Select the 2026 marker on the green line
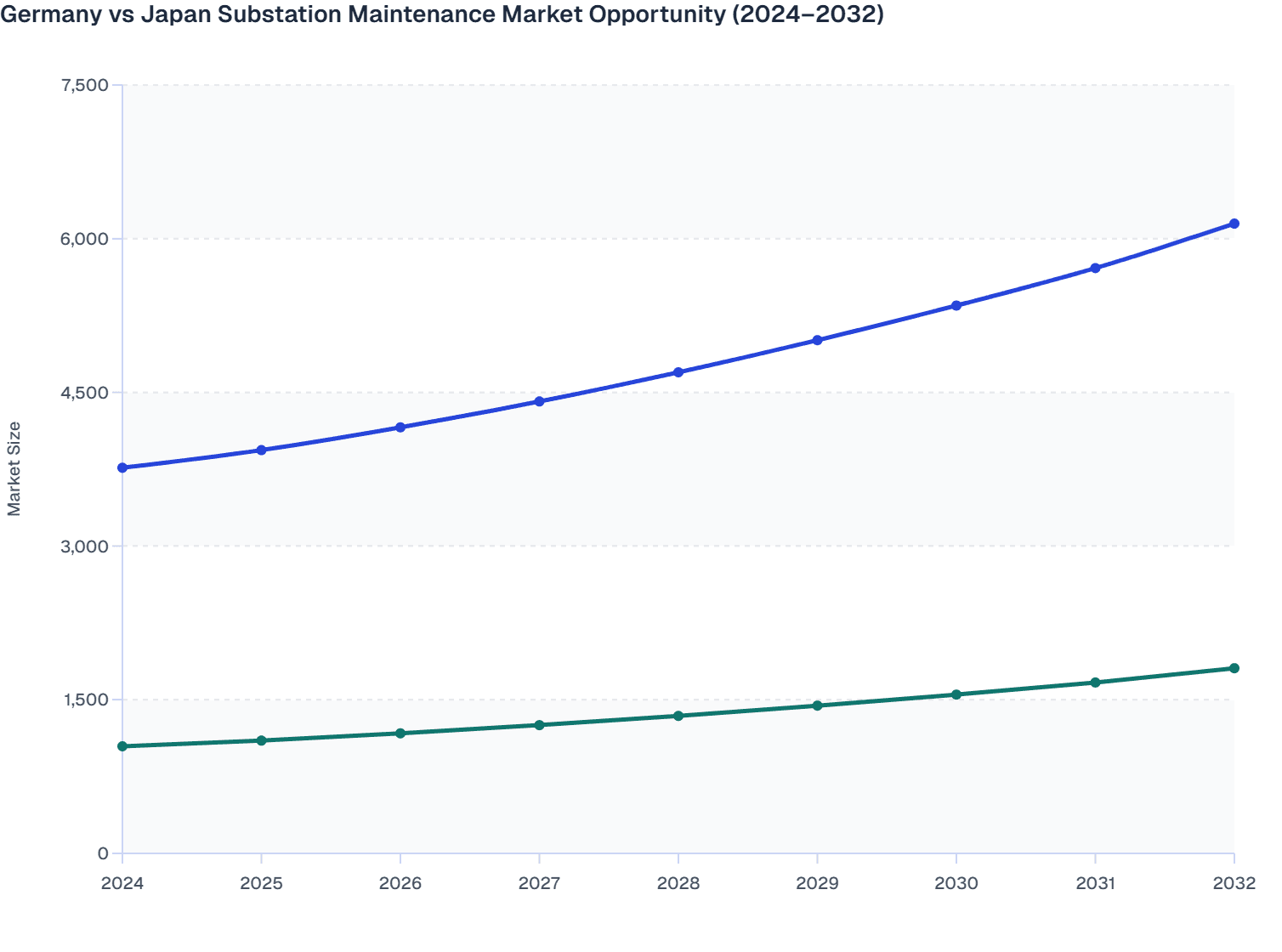Viewport: 1282px width, 952px height. click(400, 732)
